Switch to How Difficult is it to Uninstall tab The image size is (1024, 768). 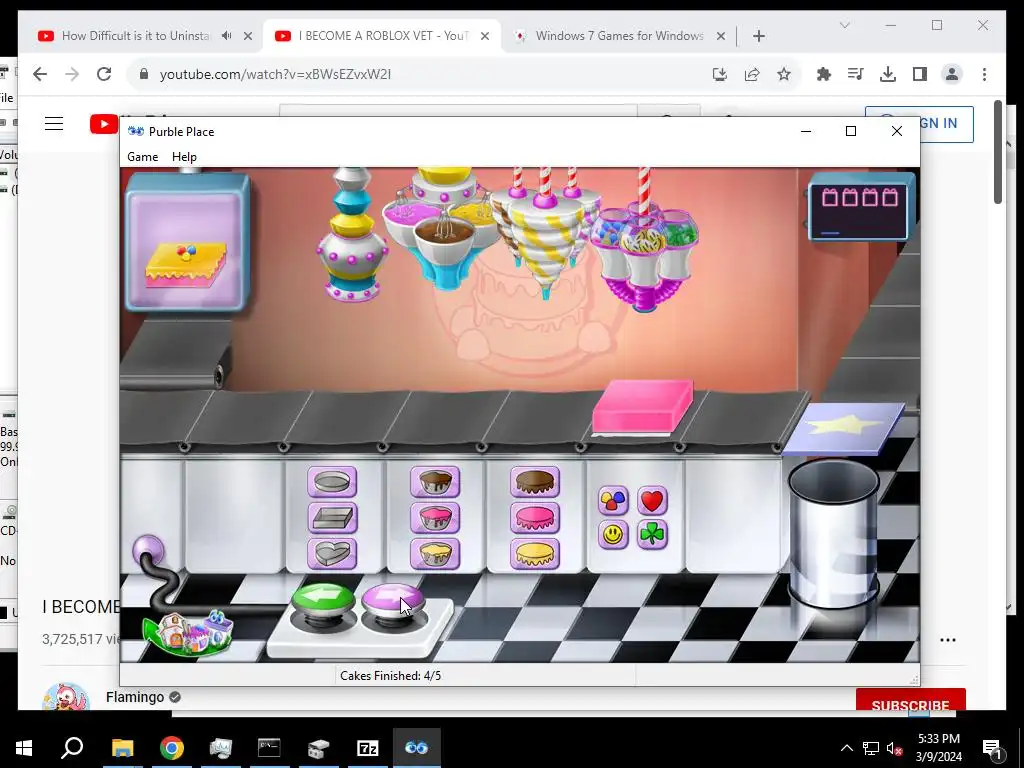click(x=135, y=36)
